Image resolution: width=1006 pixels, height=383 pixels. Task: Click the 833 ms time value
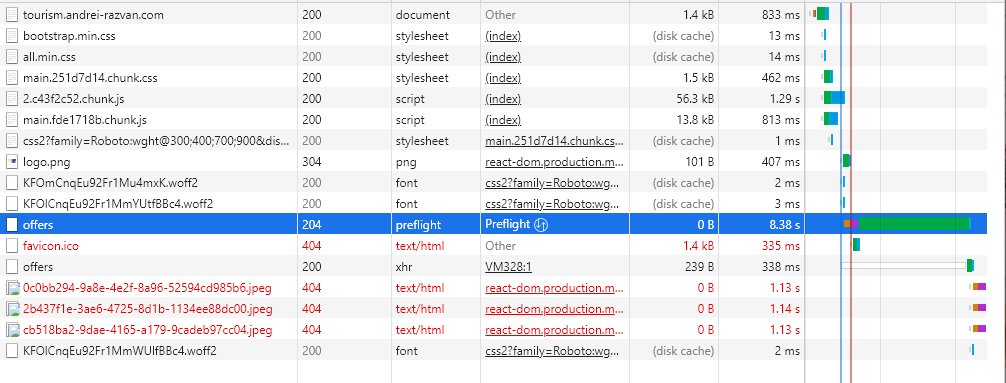[x=780, y=15]
